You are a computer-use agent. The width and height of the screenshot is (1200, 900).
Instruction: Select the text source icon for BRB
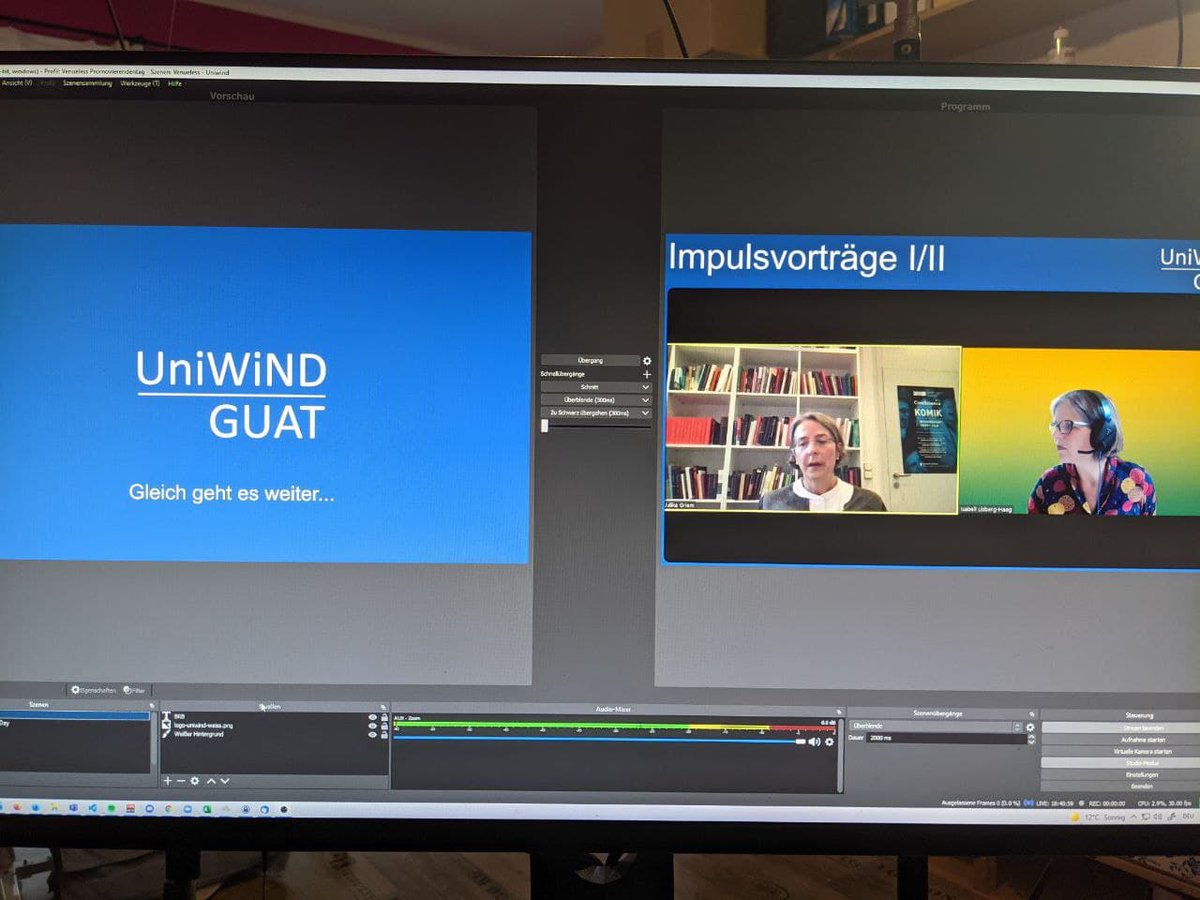click(x=166, y=716)
